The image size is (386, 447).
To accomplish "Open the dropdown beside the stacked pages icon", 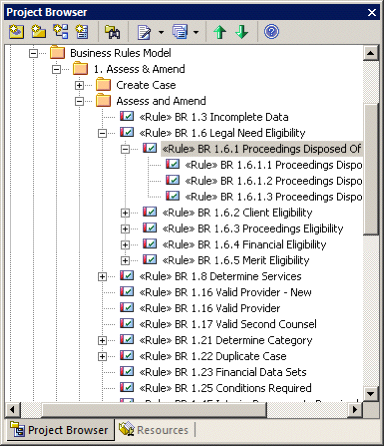I will coord(196,32).
